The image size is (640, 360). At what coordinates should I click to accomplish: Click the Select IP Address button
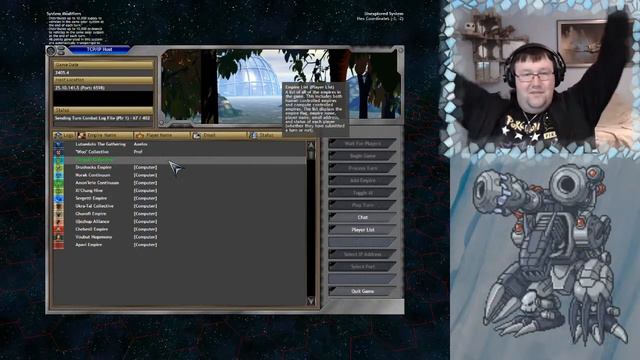pos(362,254)
